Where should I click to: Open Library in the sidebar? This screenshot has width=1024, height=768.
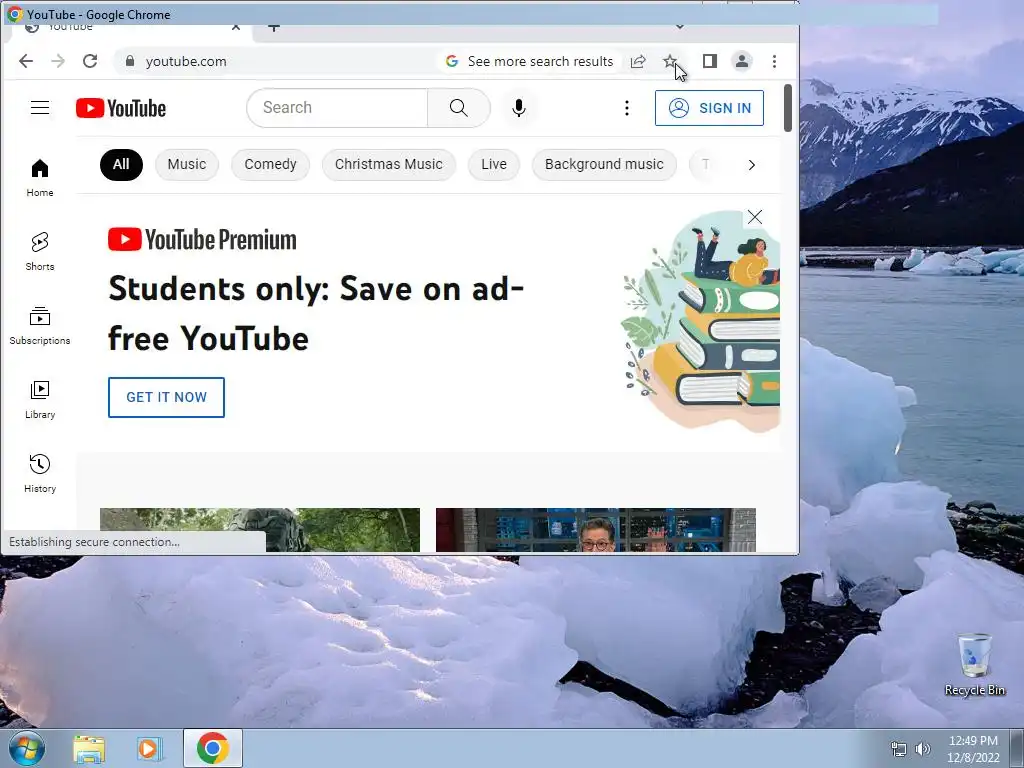(x=40, y=400)
